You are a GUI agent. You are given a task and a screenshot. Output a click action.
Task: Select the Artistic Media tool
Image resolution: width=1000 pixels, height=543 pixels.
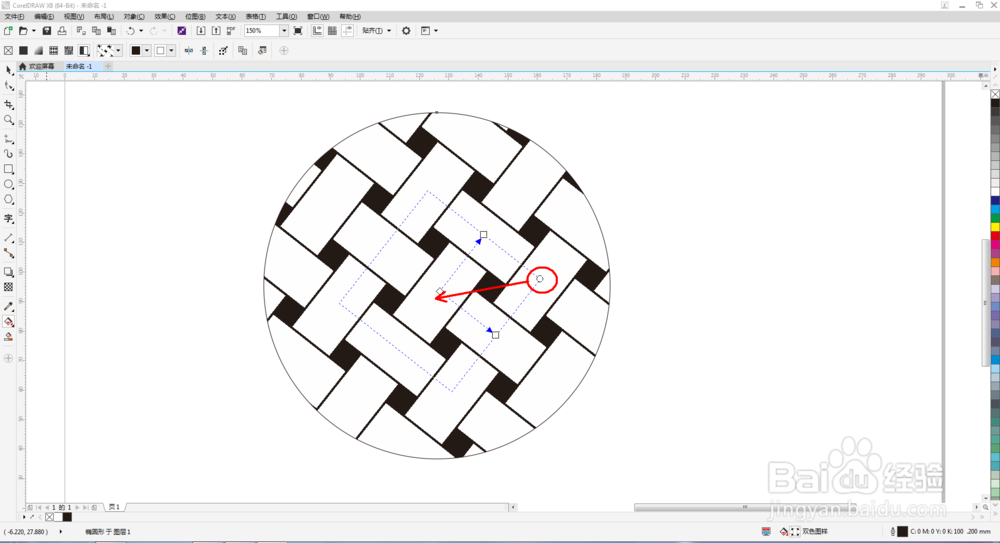[8, 154]
